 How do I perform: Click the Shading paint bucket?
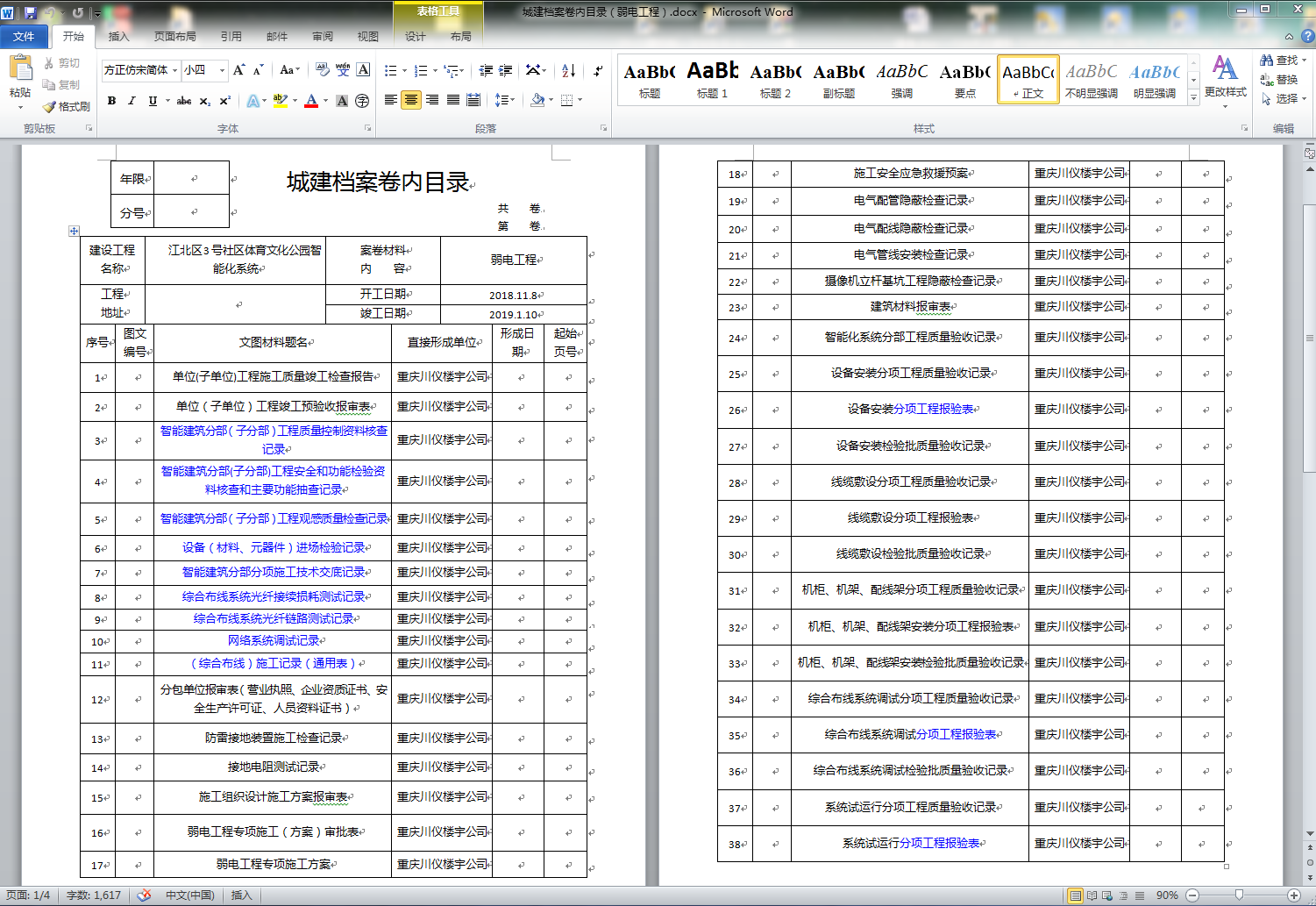point(537,100)
